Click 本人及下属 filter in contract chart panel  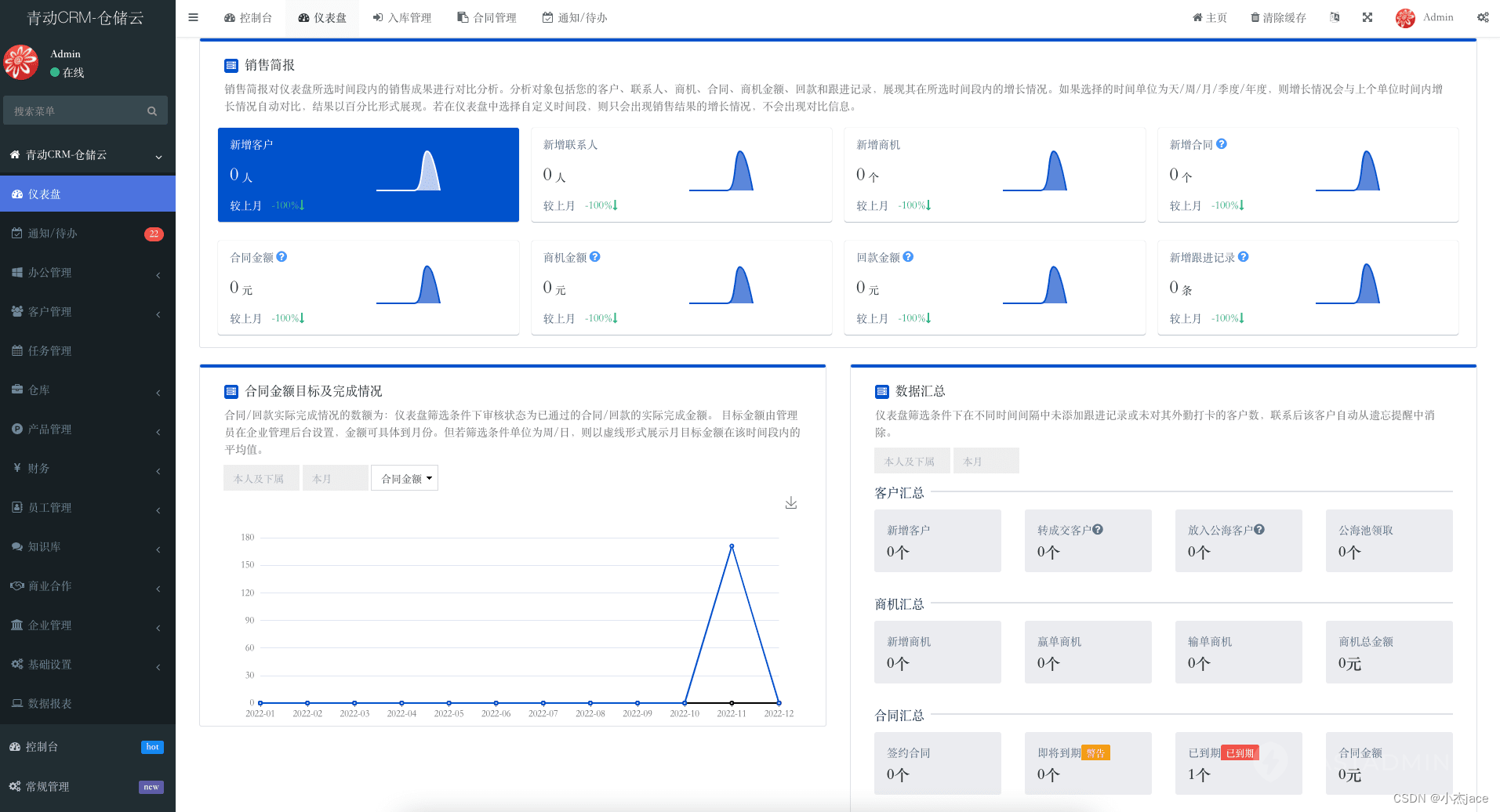click(x=260, y=478)
